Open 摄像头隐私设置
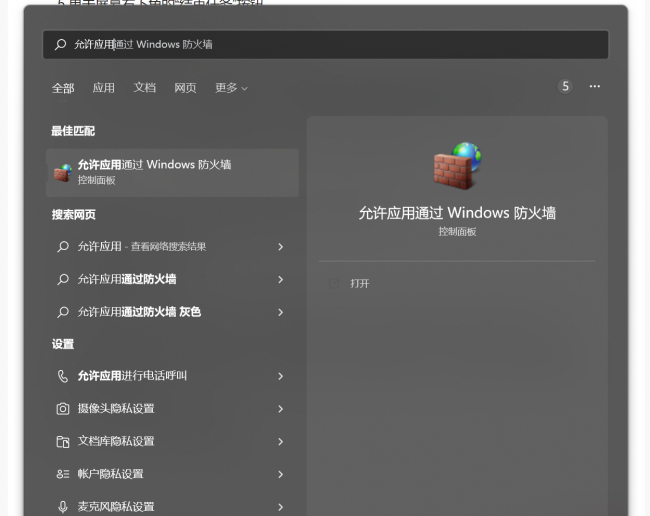 172,409
